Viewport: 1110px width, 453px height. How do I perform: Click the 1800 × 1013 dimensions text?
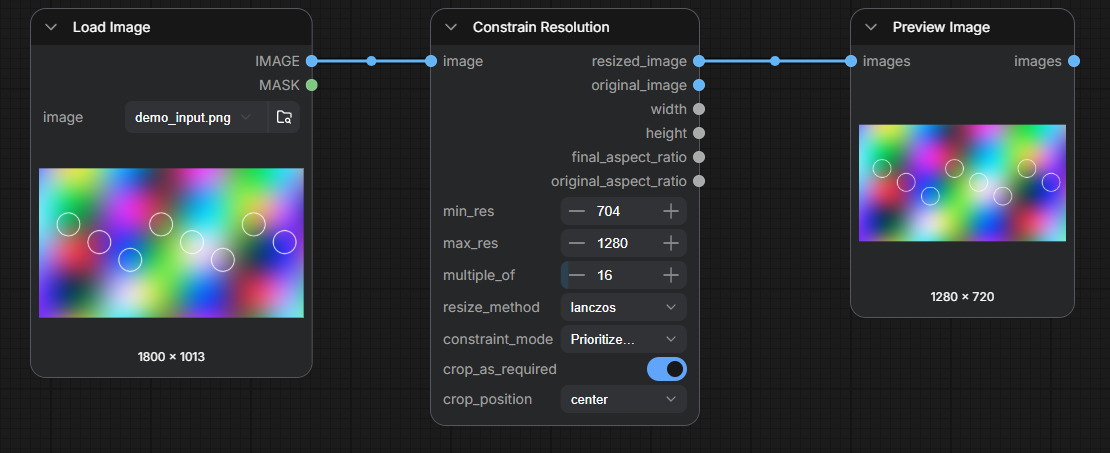pyautogui.click(x=171, y=357)
